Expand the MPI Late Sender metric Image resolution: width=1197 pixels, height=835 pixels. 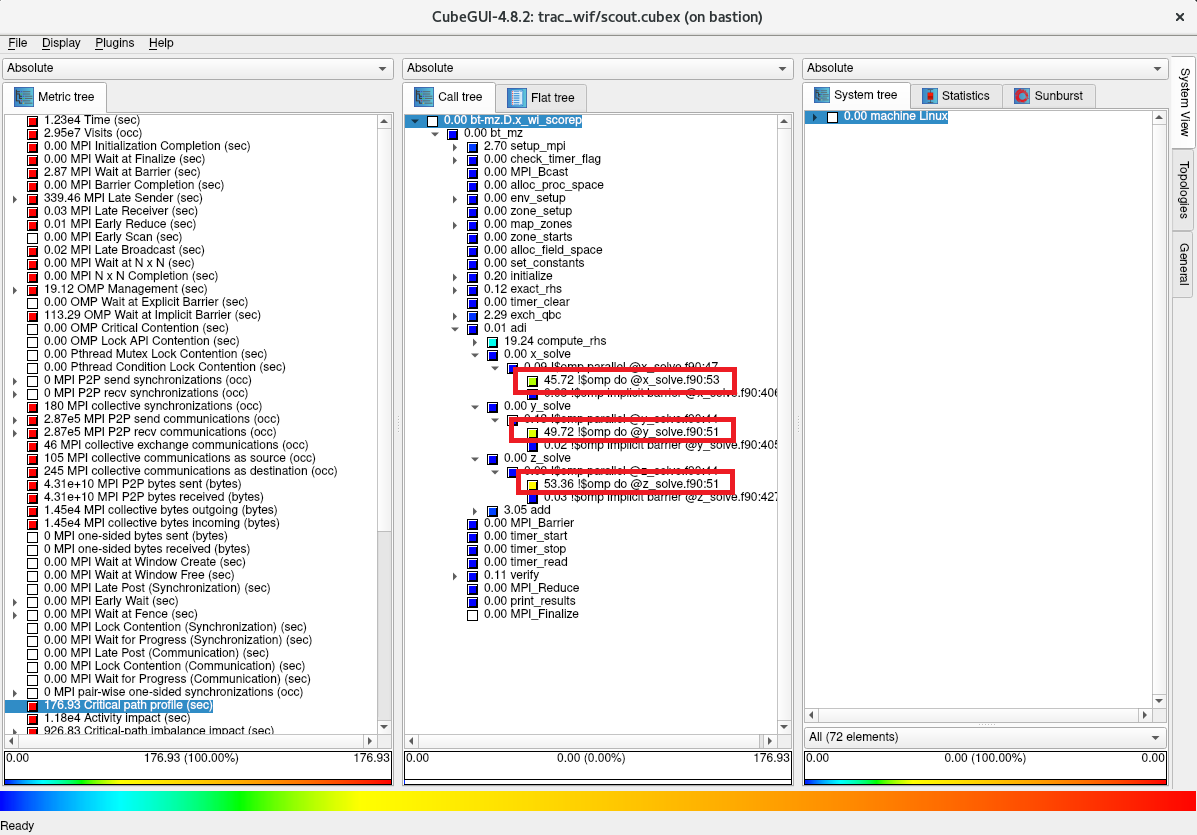pos(15,199)
